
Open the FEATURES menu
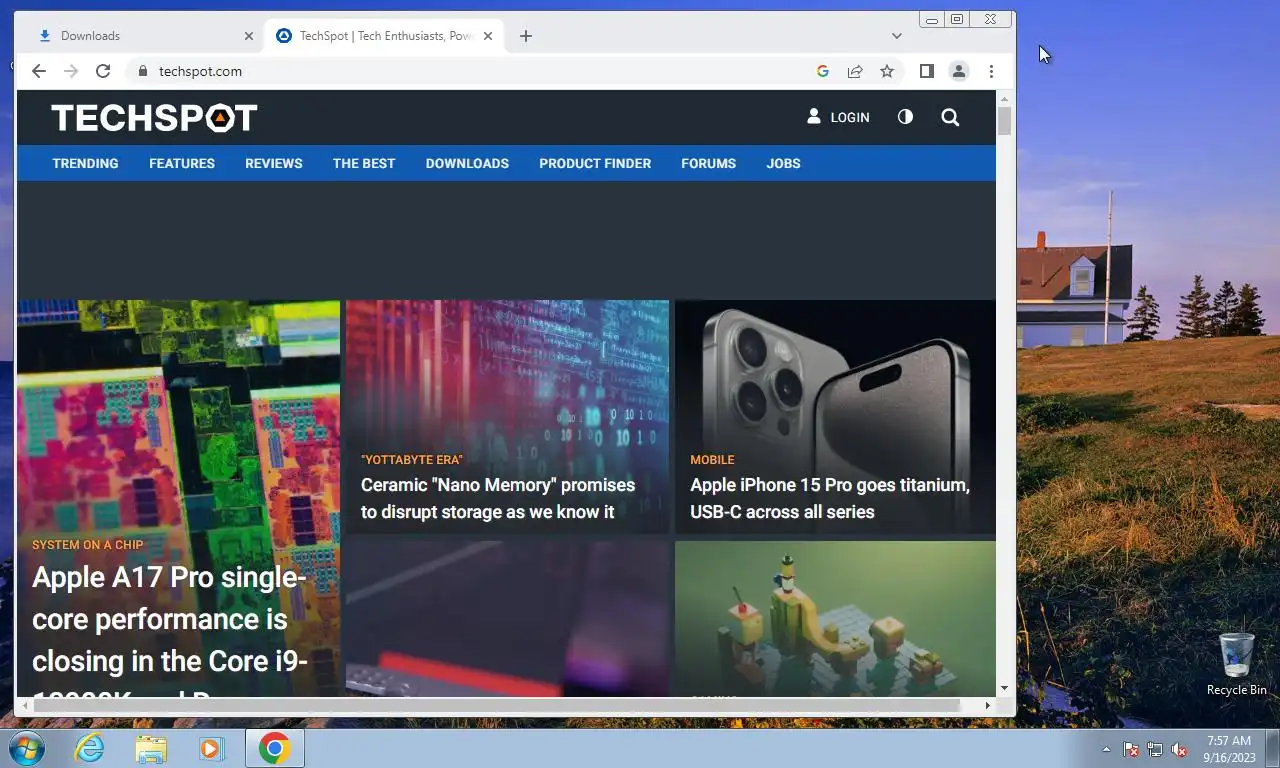[182, 163]
